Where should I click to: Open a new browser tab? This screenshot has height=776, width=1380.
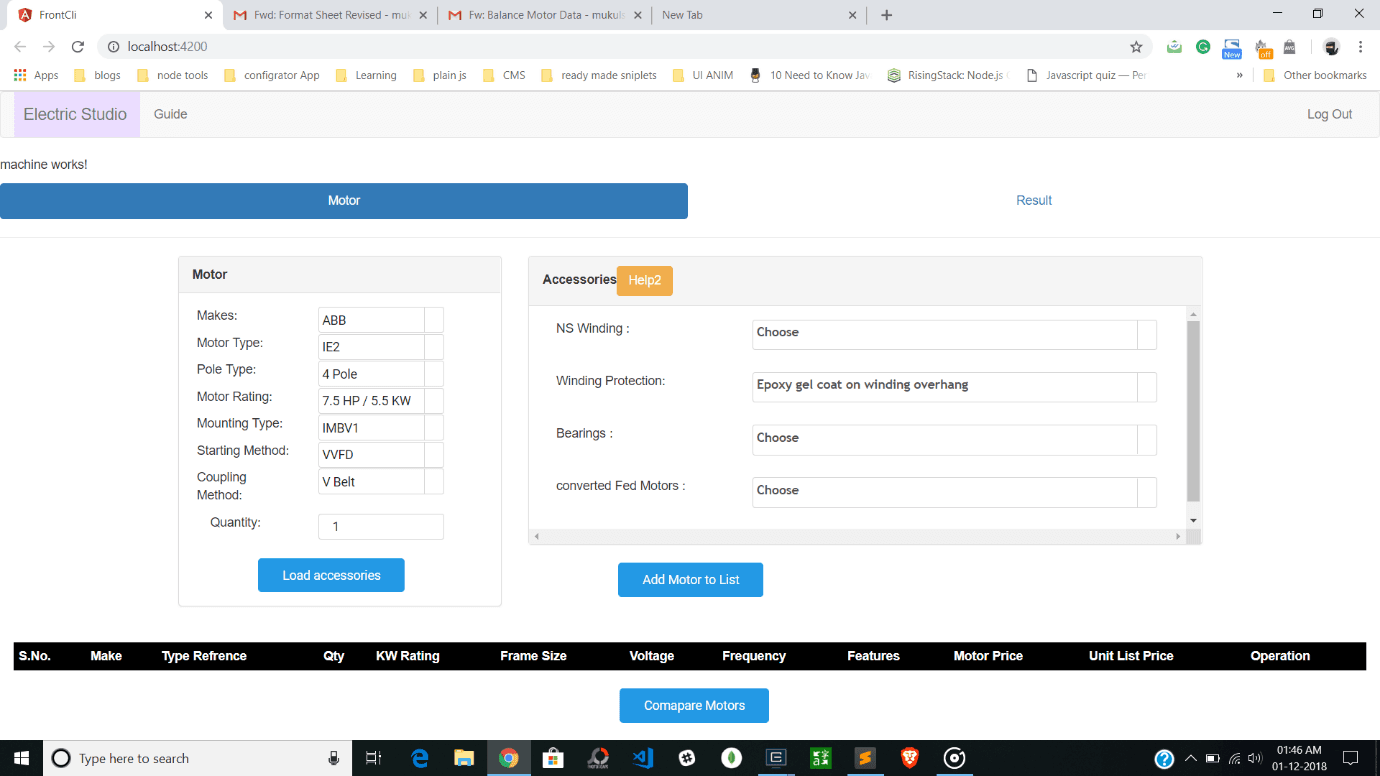pos(886,15)
